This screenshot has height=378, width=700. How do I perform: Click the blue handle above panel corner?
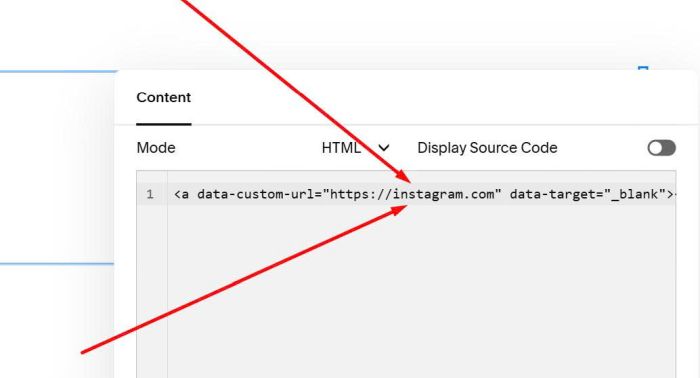tap(643, 69)
